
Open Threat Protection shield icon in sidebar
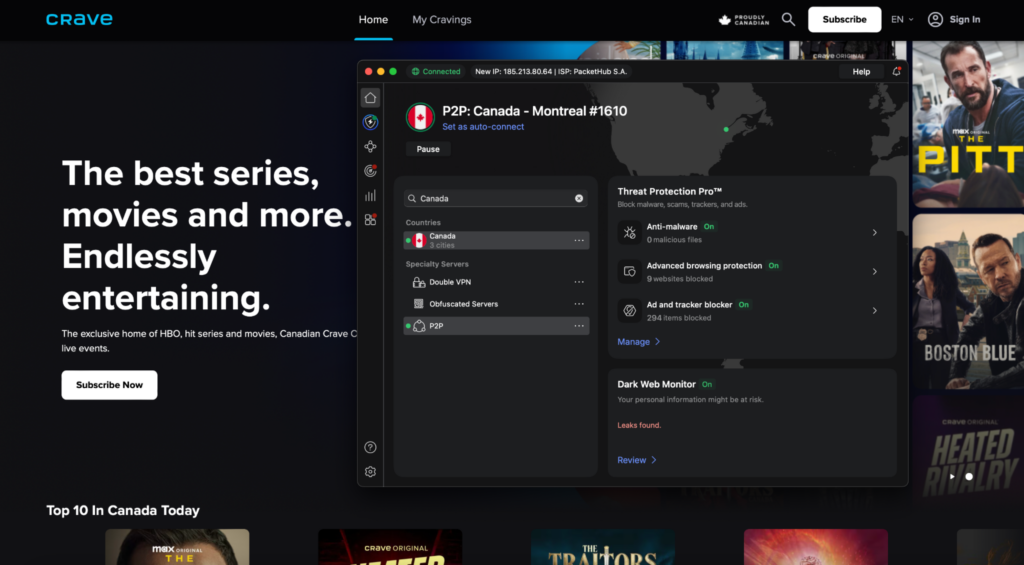pos(370,122)
